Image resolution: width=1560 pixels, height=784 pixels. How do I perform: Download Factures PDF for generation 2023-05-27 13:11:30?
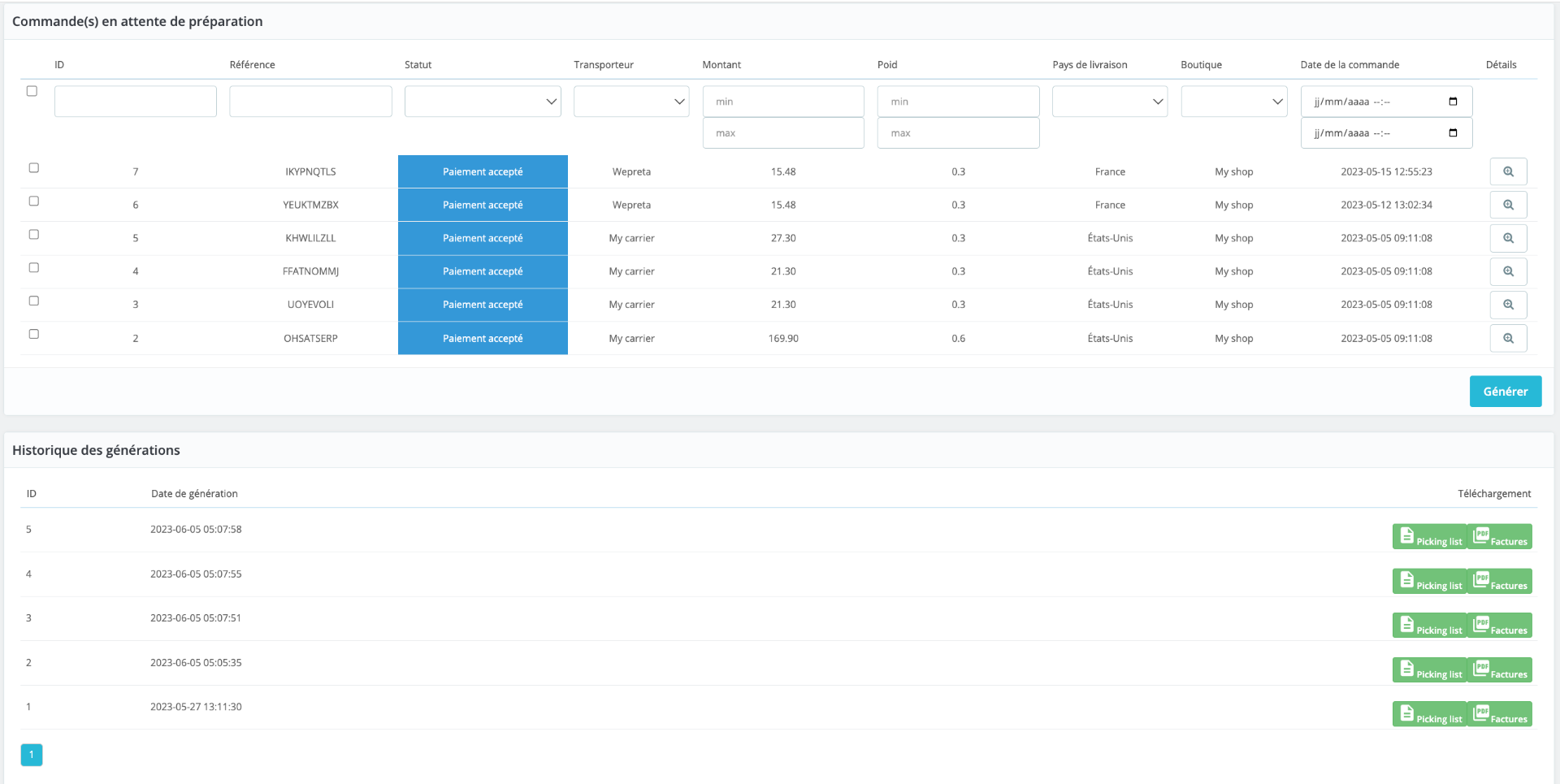[1500, 714]
